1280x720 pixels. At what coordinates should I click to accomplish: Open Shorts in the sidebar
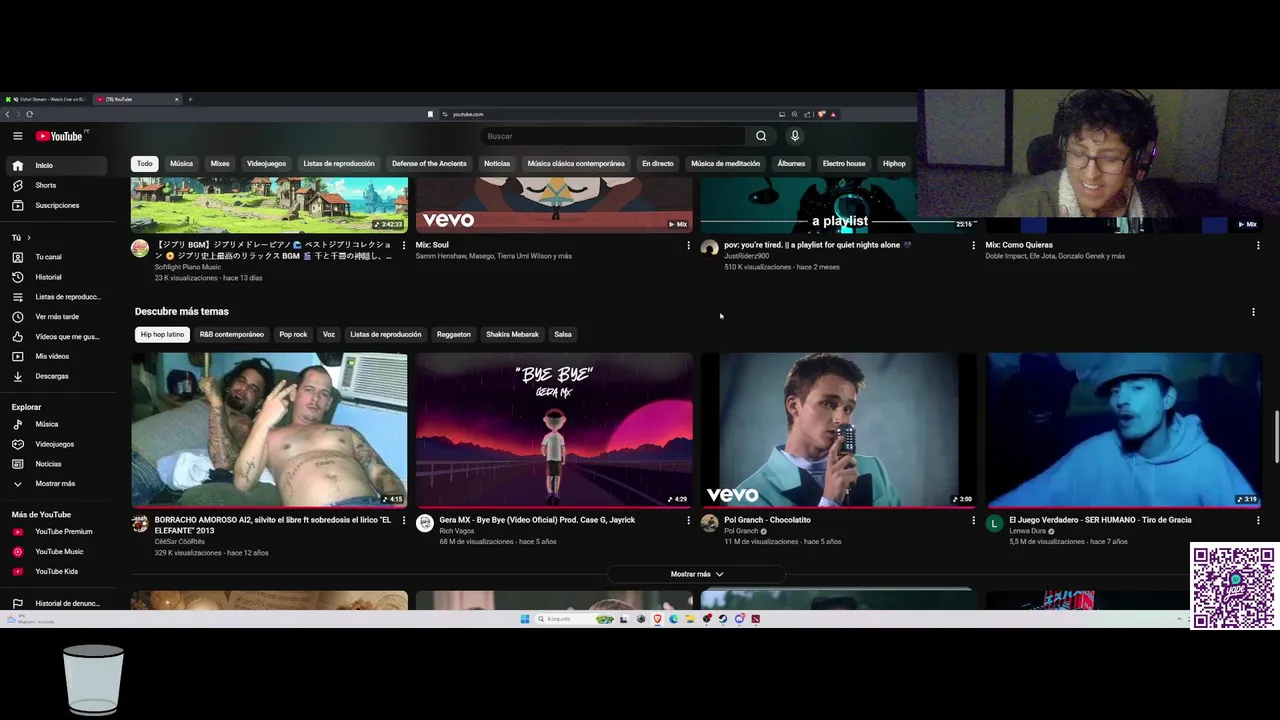[58, 185]
